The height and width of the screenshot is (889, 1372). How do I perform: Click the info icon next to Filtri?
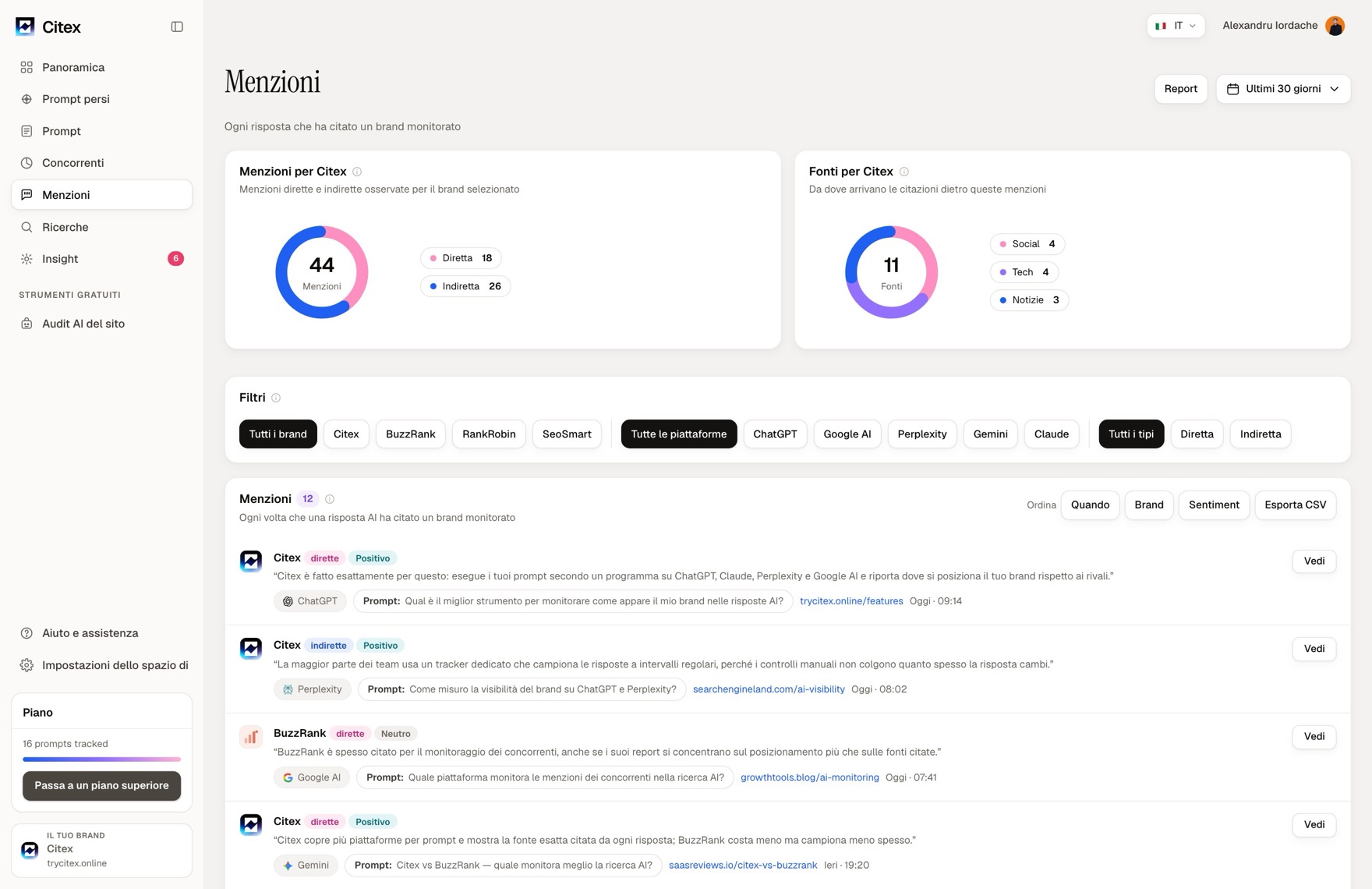[x=276, y=398]
